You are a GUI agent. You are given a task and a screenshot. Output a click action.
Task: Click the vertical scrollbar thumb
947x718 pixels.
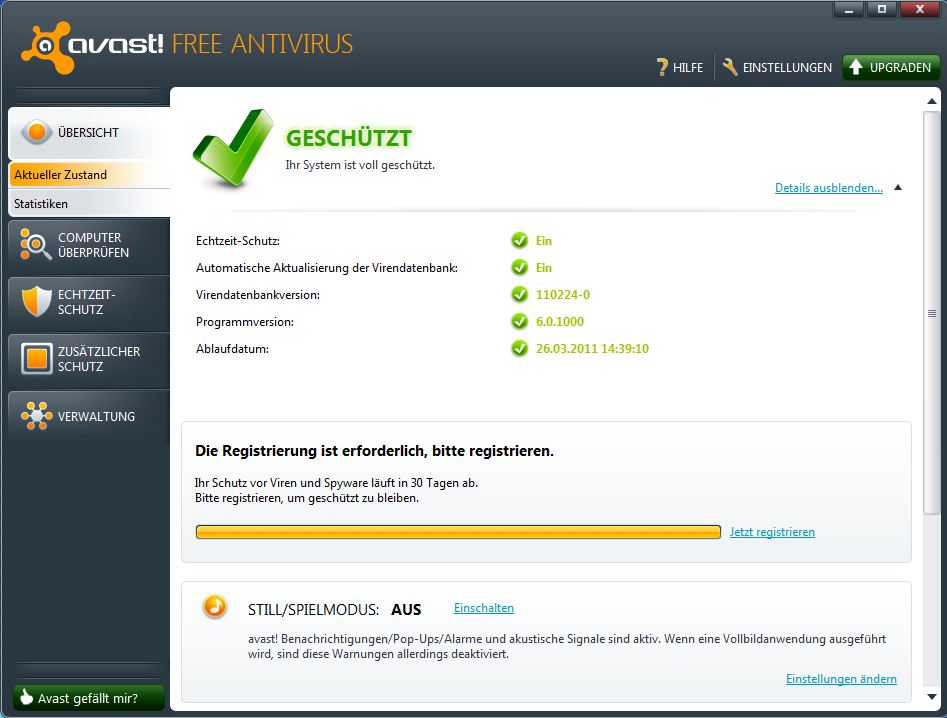(x=932, y=313)
